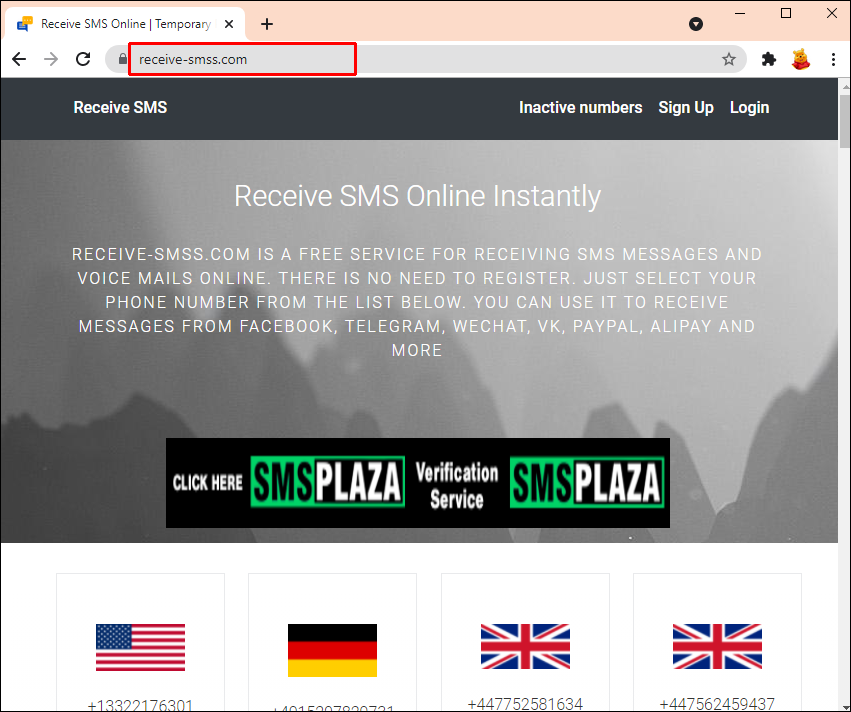Viewport: 851px width, 712px height.
Task: Maximize the browser window
Action: click(x=785, y=13)
